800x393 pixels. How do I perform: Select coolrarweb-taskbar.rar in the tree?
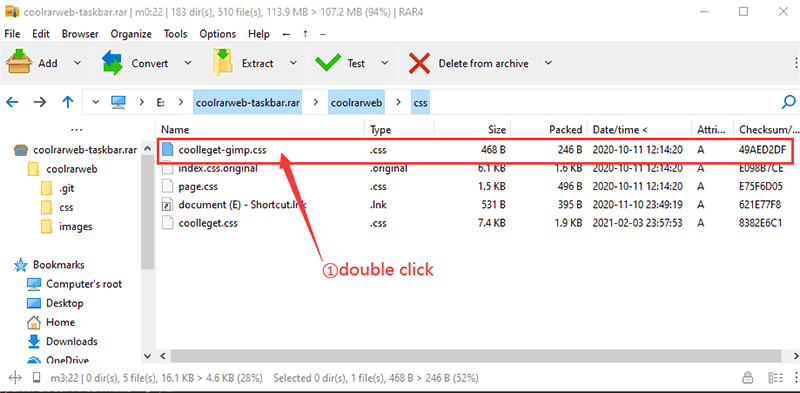[x=85, y=150]
